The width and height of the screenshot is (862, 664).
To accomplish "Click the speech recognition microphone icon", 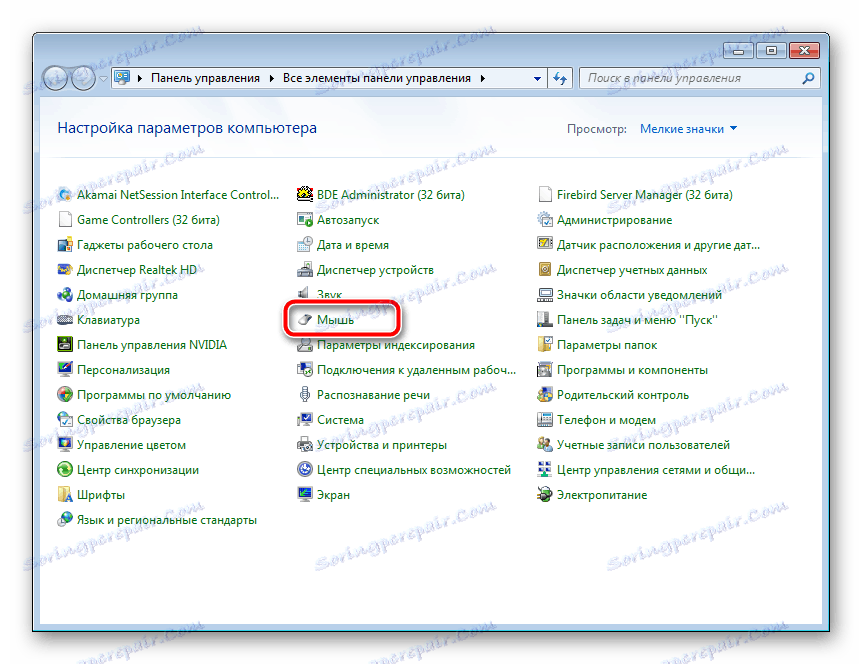I will (x=305, y=395).
